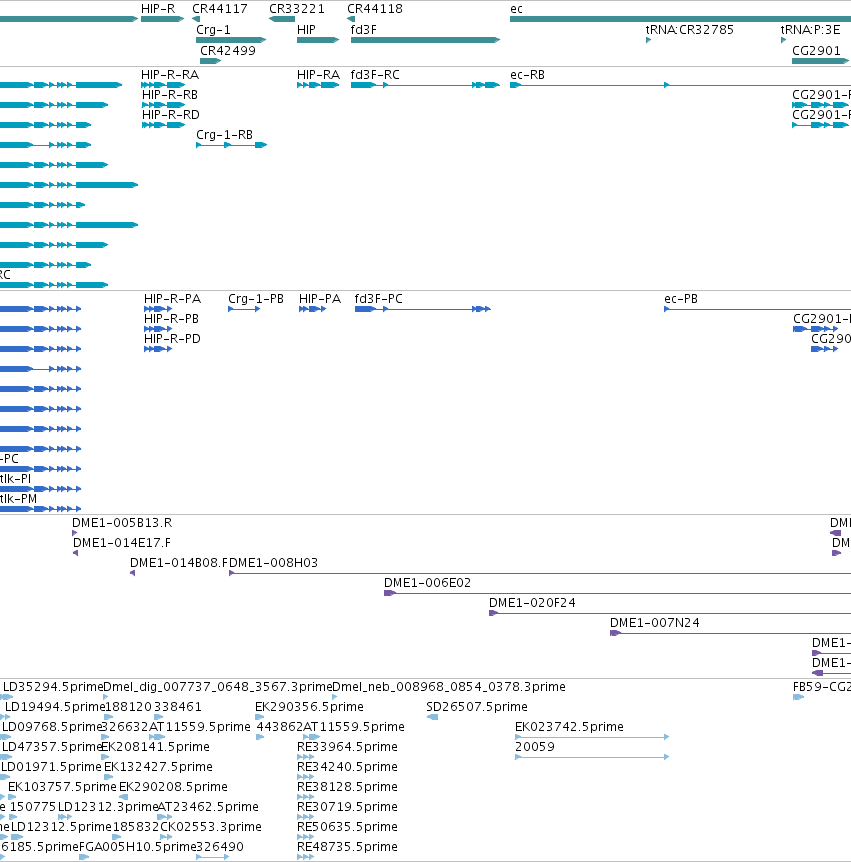The height and width of the screenshot is (862, 851).
Task: Select the HIP-R-PB coding sequence
Action: [158, 329]
